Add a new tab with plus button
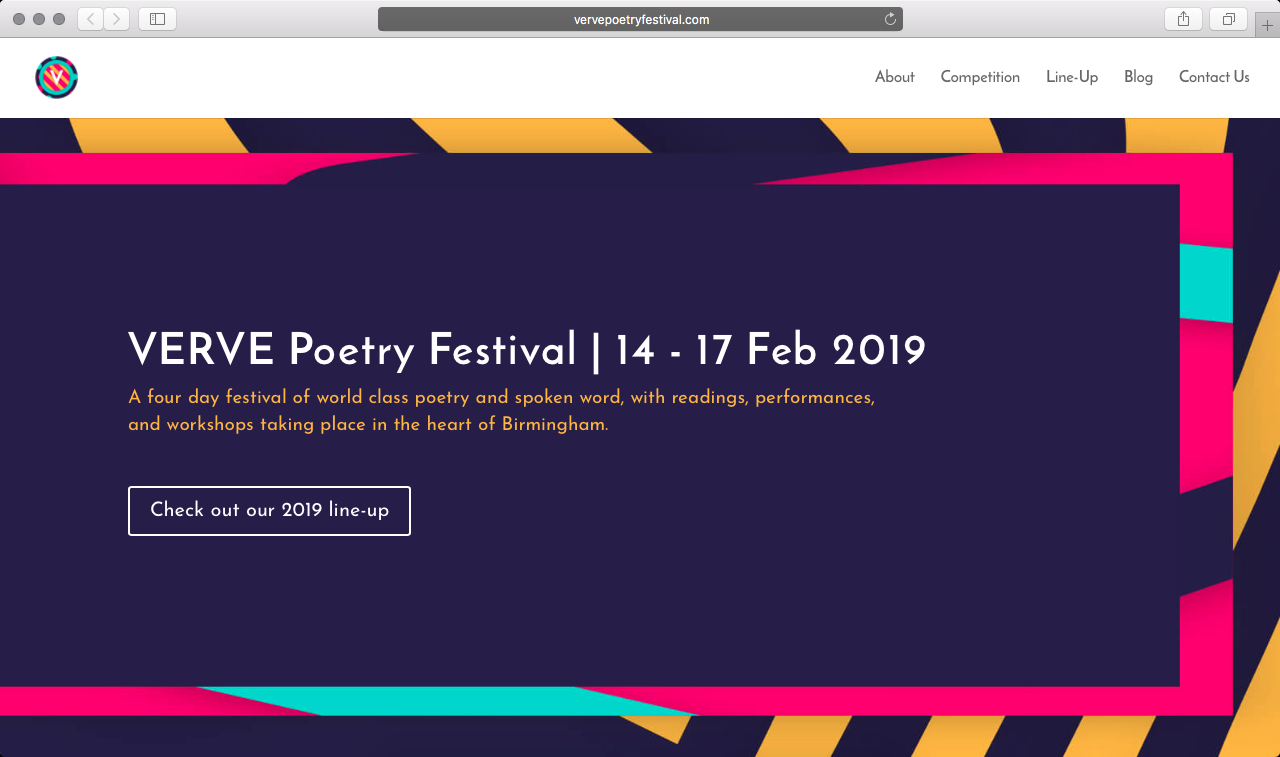This screenshot has width=1280, height=757. click(x=1267, y=25)
